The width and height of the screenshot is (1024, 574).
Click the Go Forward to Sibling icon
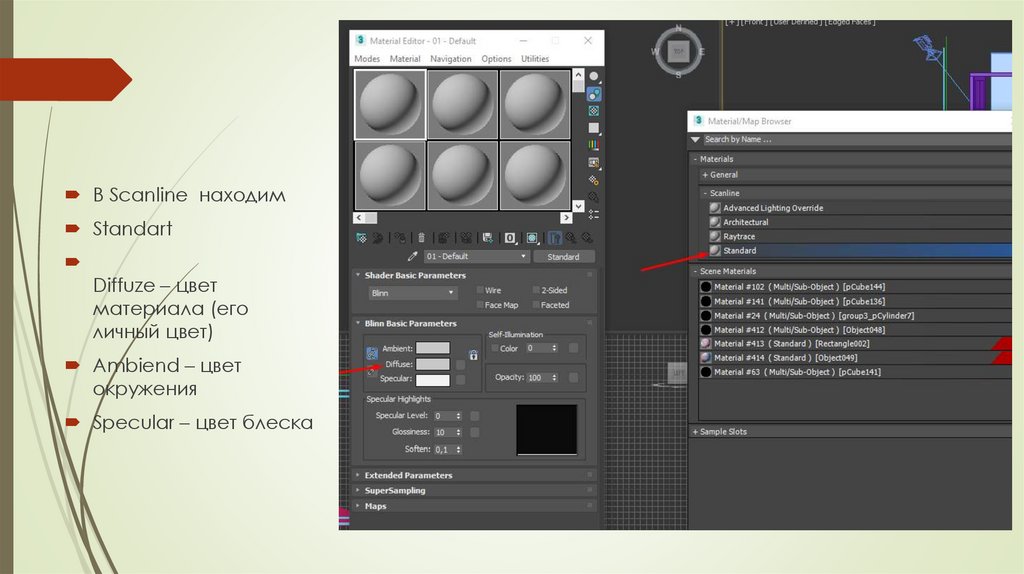587,238
